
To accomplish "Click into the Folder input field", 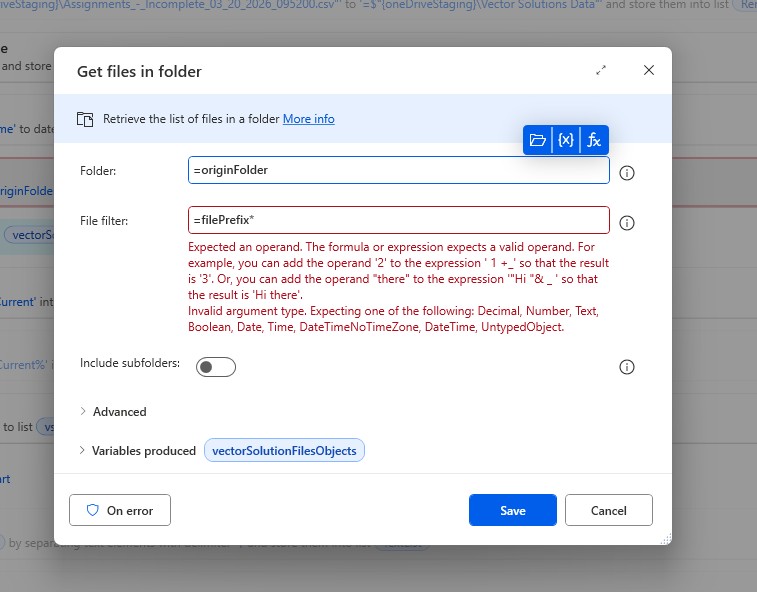I will click(399, 170).
